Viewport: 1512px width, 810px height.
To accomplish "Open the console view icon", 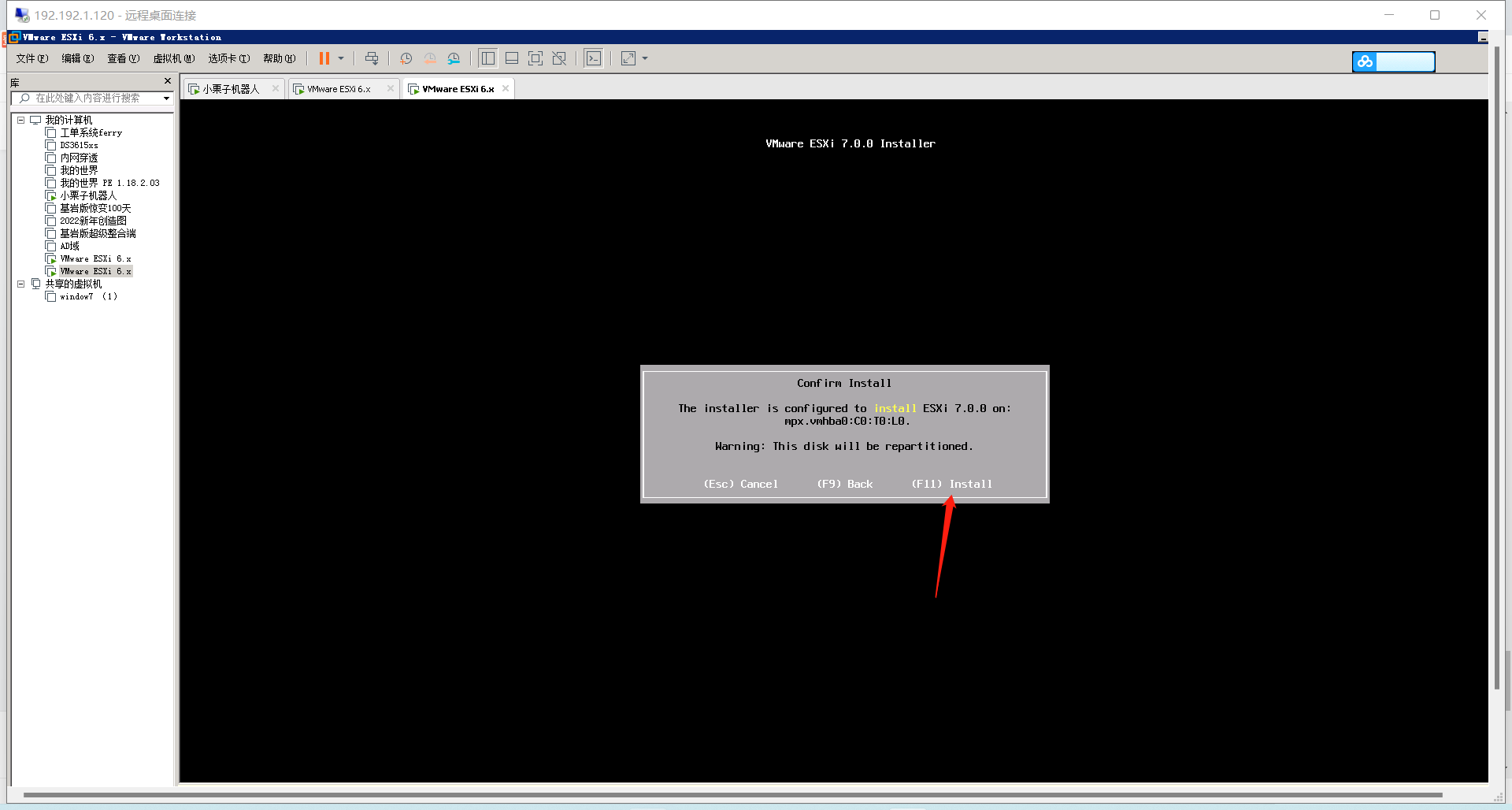I will point(594,58).
